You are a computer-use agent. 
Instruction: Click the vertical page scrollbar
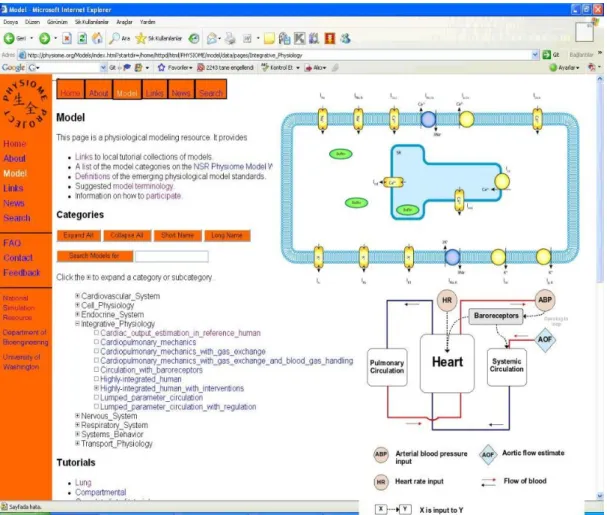(x=600, y=287)
